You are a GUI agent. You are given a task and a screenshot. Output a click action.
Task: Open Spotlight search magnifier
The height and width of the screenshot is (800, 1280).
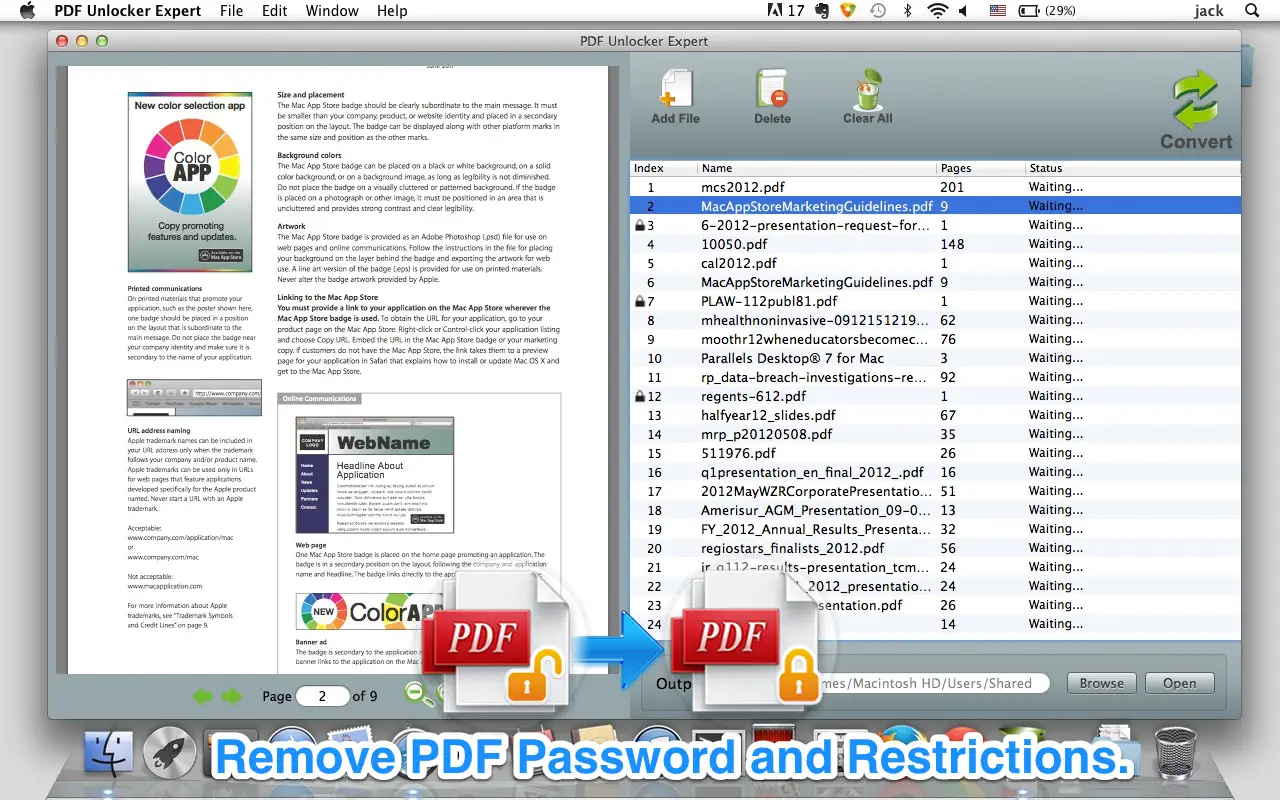[1252, 11]
